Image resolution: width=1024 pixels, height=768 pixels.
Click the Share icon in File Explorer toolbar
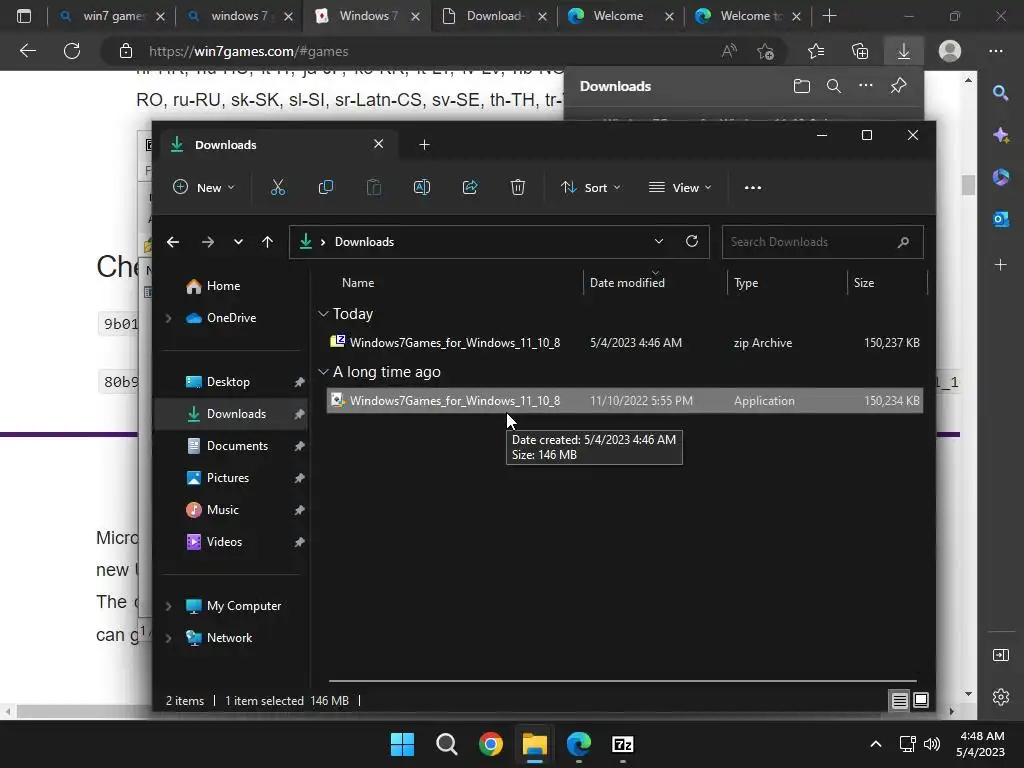click(x=470, y=187)
